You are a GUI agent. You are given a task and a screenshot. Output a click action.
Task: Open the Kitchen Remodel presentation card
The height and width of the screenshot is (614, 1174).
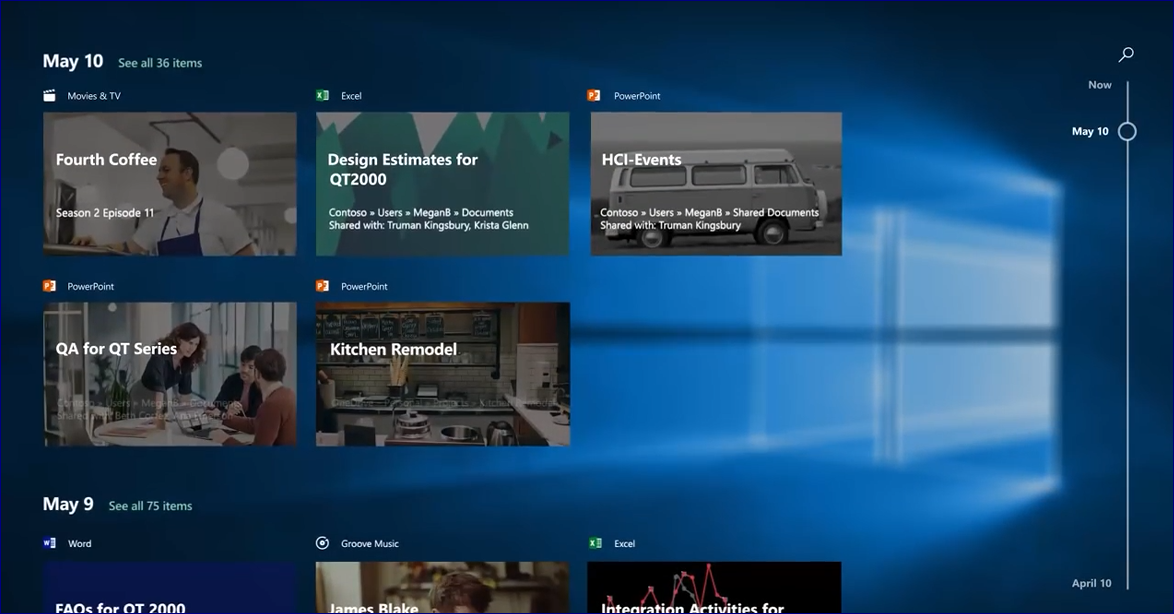(442, 373)
